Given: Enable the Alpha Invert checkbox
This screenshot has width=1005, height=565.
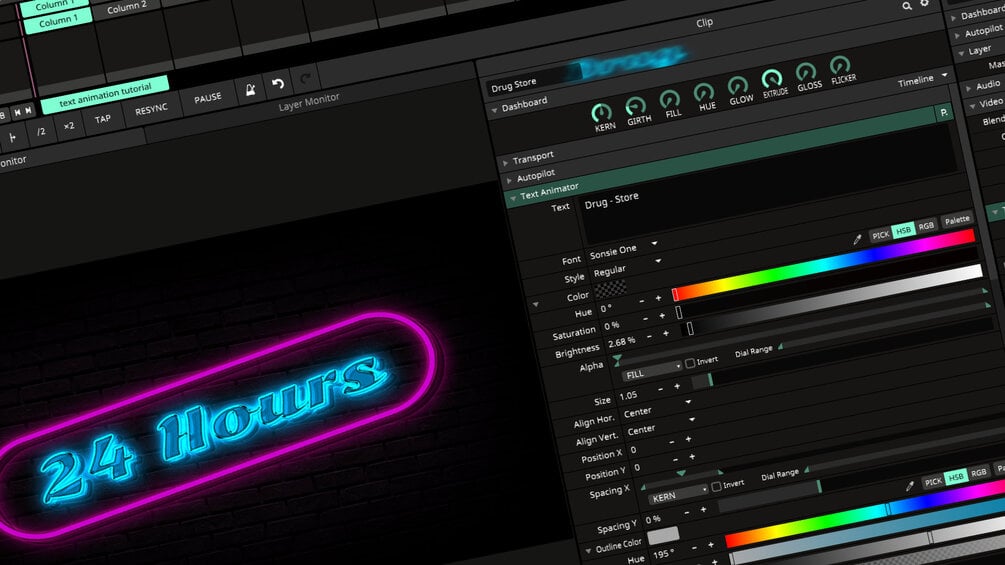Looking at the screenshot, I should [690, 363].
